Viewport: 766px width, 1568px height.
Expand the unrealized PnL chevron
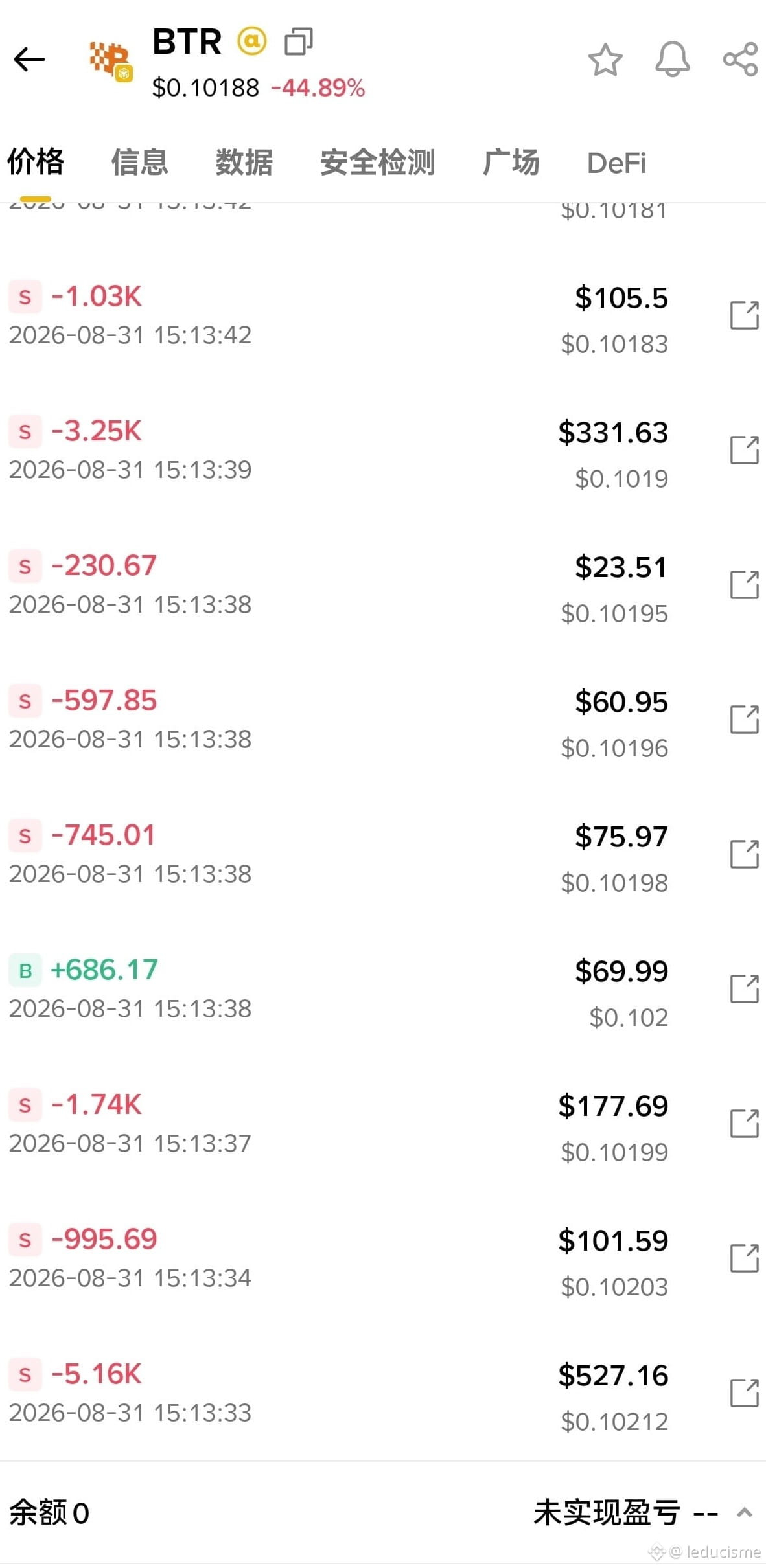pyautogui.click(x=745, y=1513)
